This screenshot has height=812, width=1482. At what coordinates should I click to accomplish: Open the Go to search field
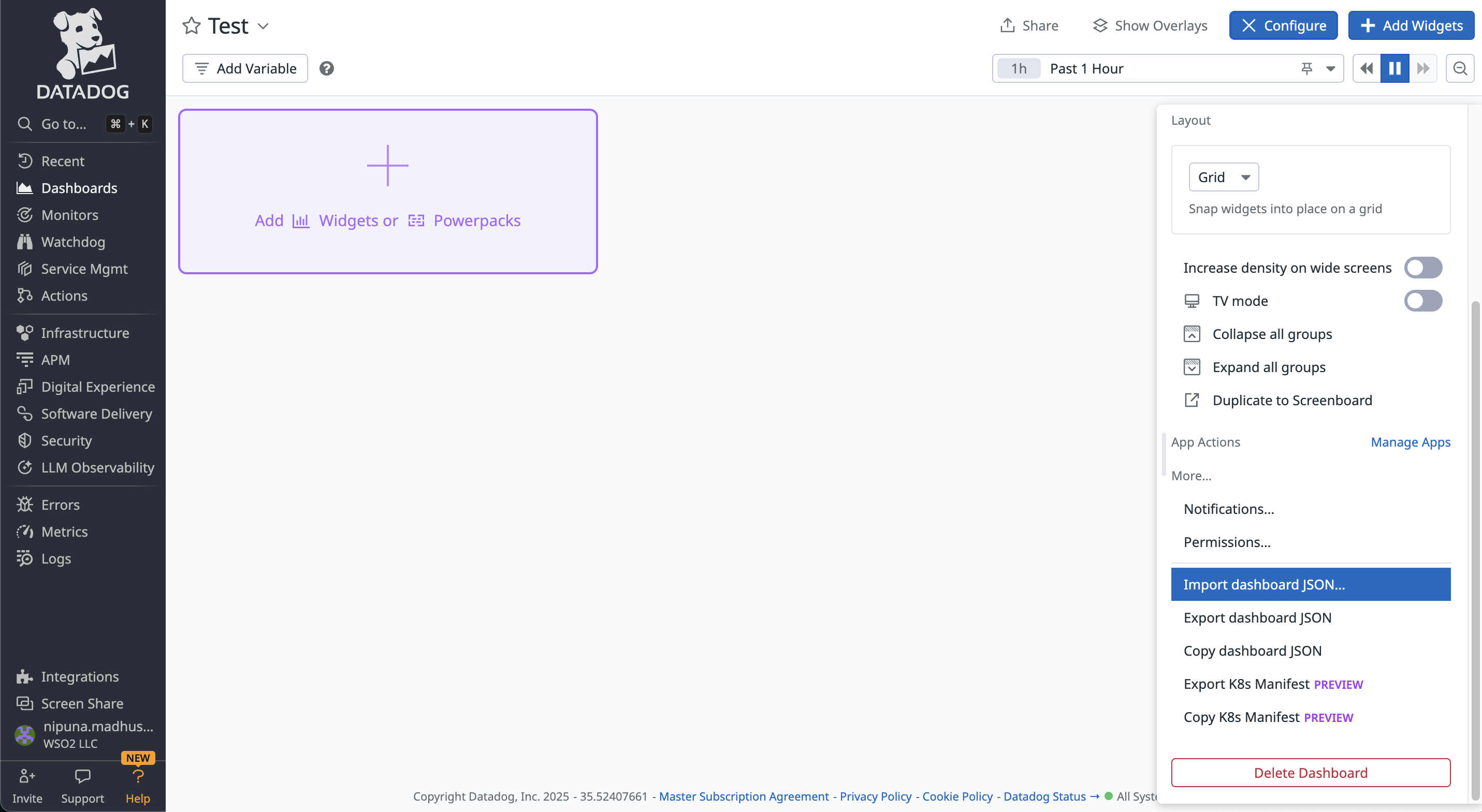pos(83,124)
